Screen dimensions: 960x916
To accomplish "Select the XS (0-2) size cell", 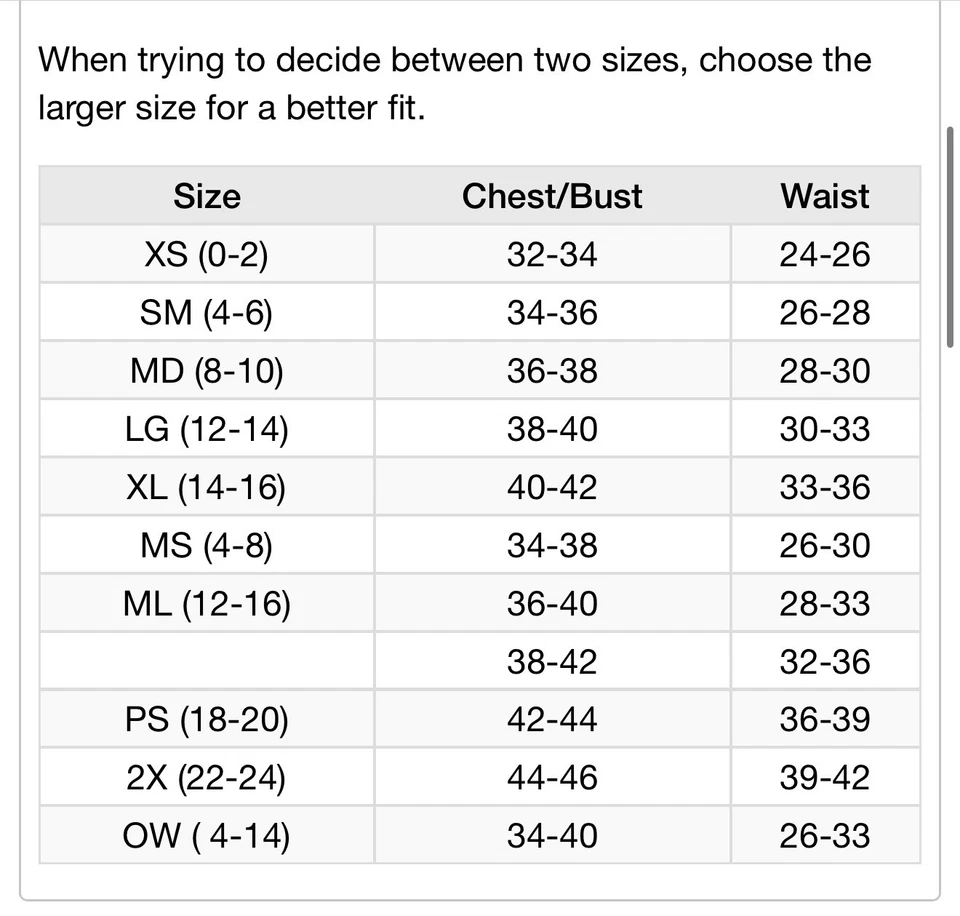I will click(207, 255).
